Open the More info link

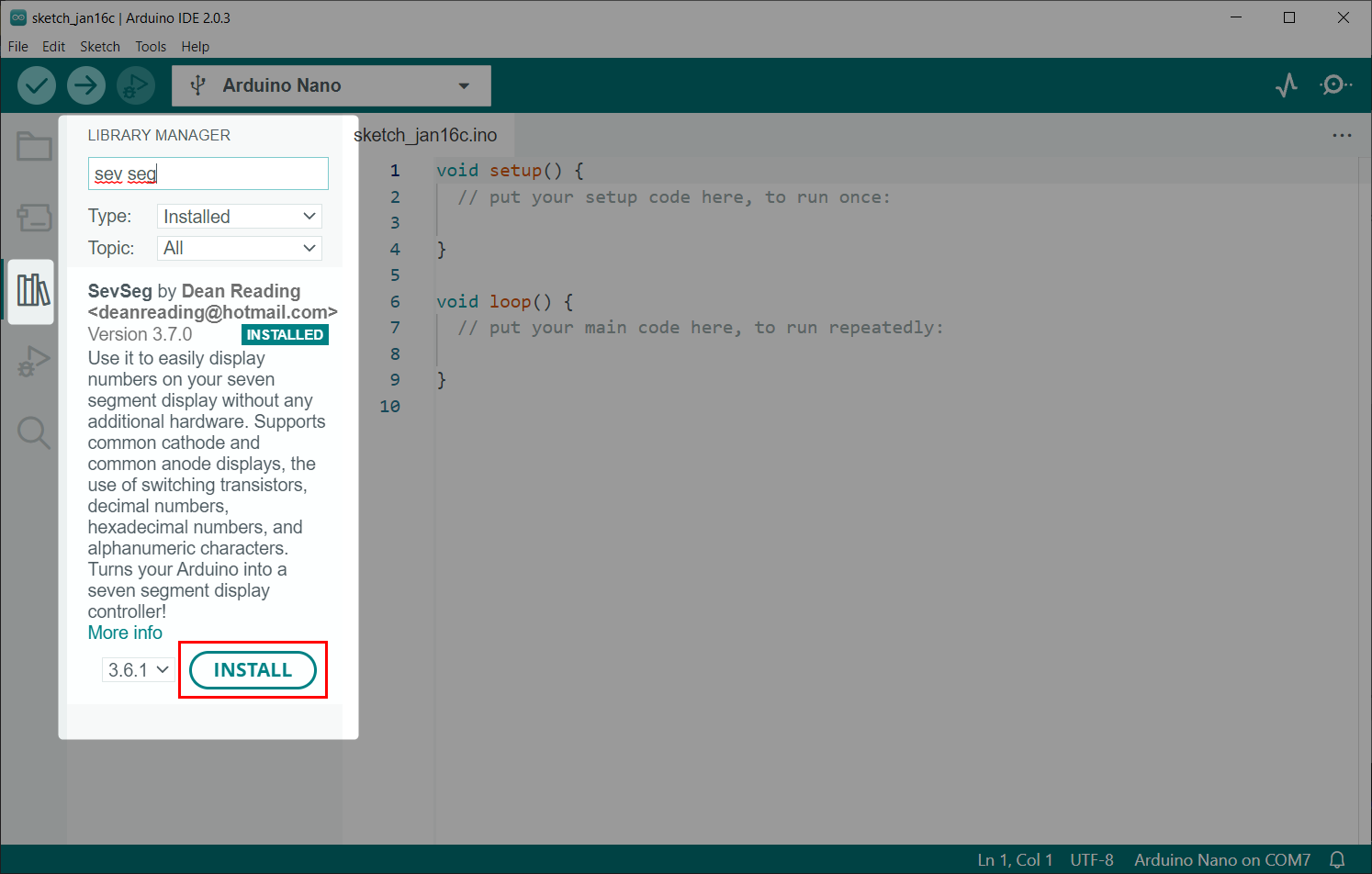[x=125, y=633]
